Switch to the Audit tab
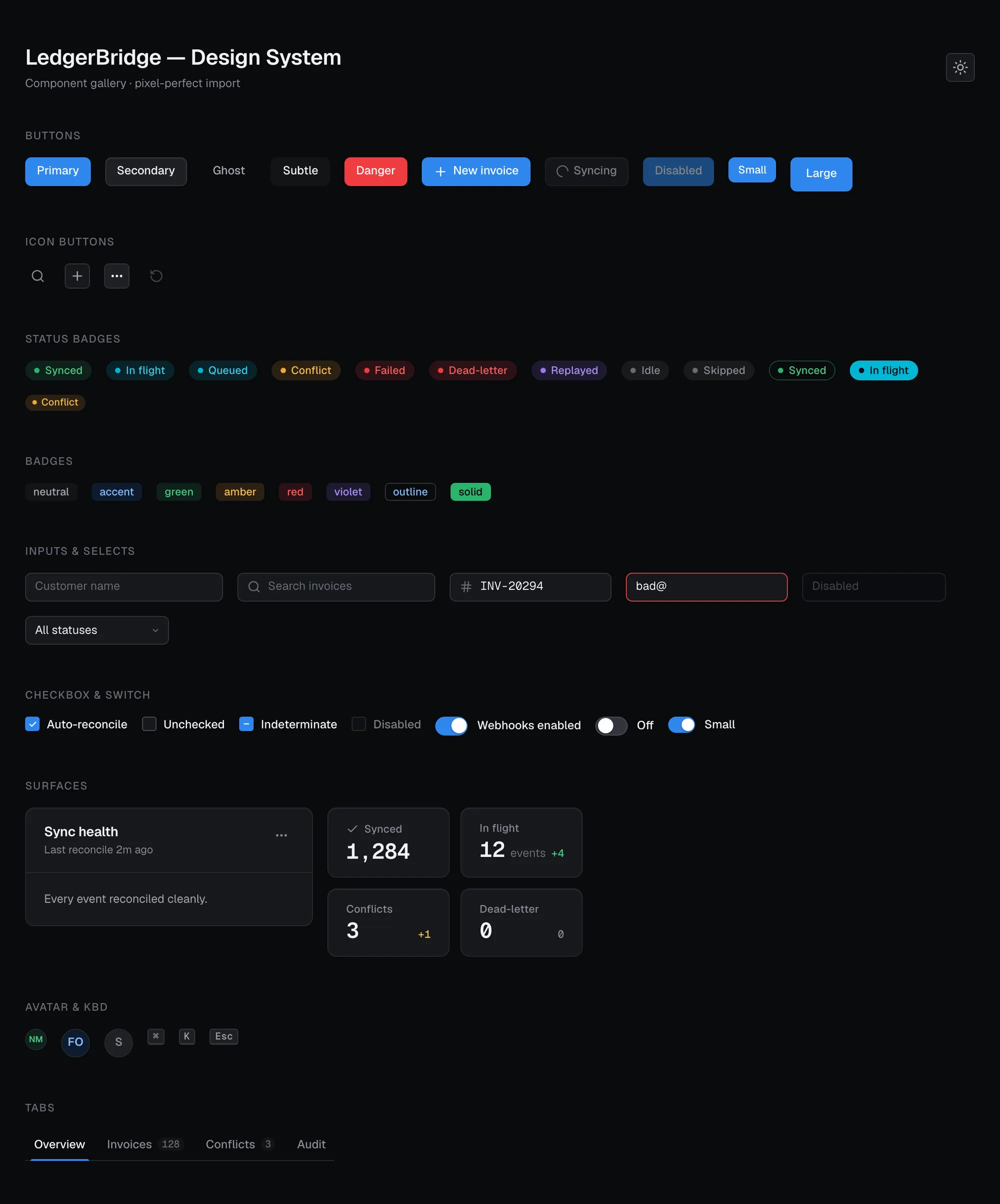1000x1204 pixels. click(311, 1144)
